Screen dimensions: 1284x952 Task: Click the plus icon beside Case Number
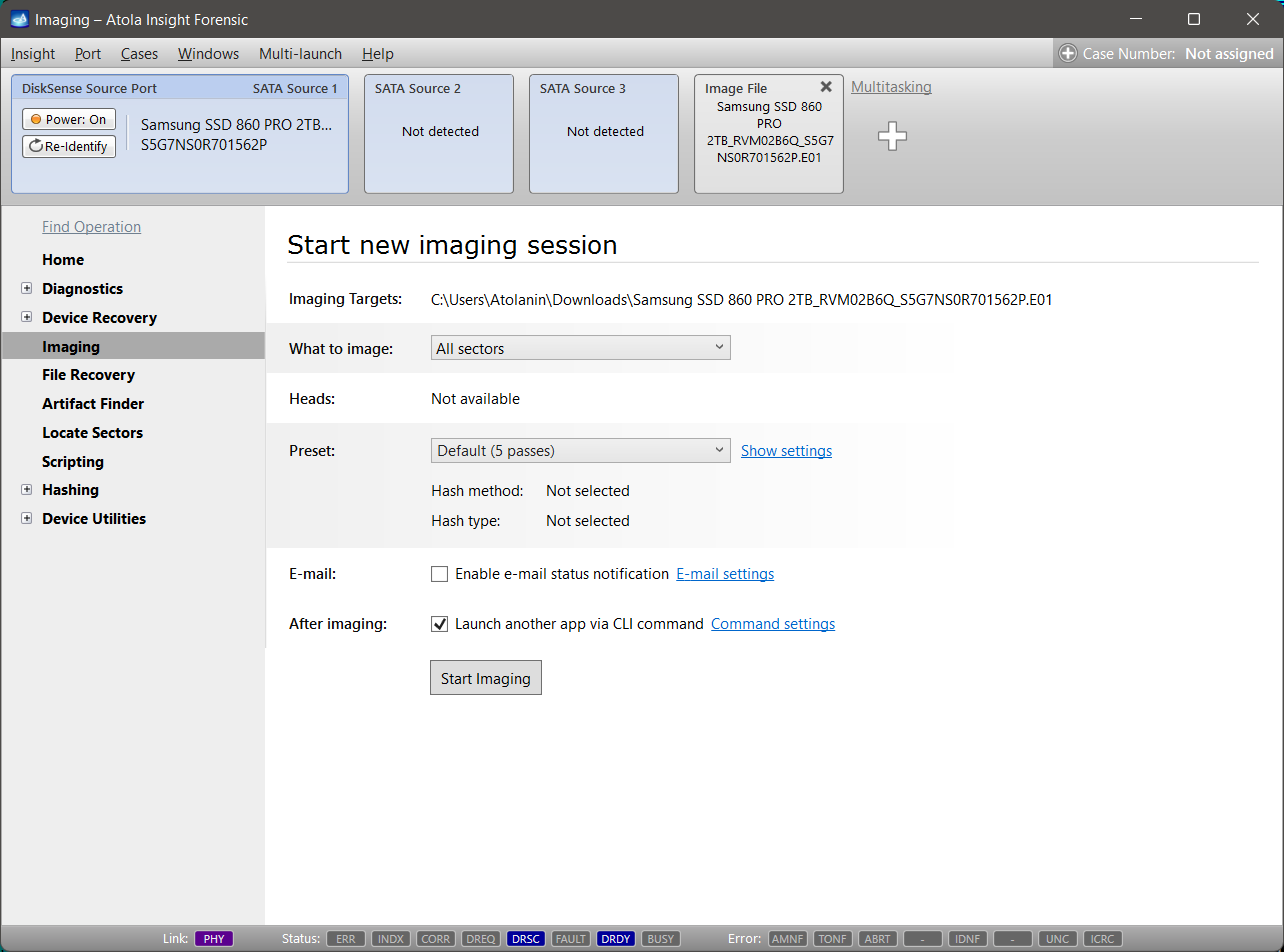tap(1068, 54)
